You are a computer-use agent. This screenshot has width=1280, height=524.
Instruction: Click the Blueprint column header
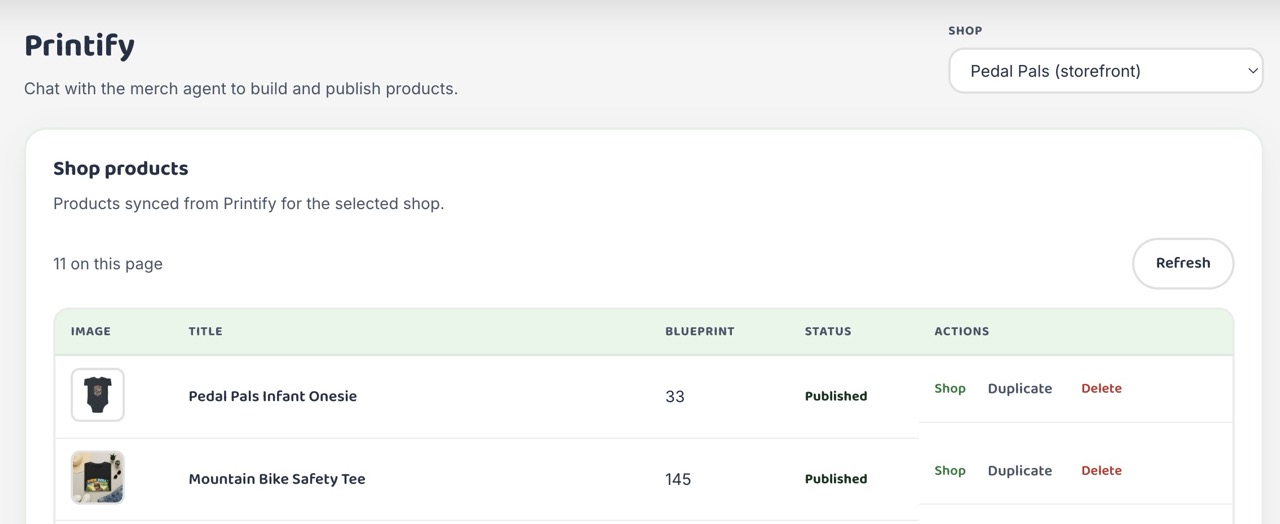[700, 331]
